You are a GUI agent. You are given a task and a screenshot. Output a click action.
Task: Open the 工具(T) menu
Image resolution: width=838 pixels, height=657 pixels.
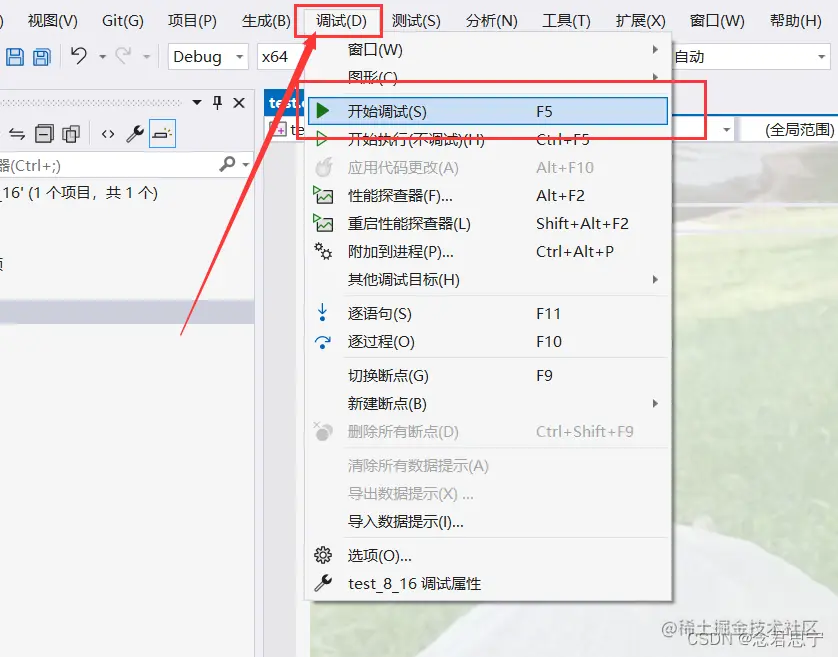coord(565,19)
